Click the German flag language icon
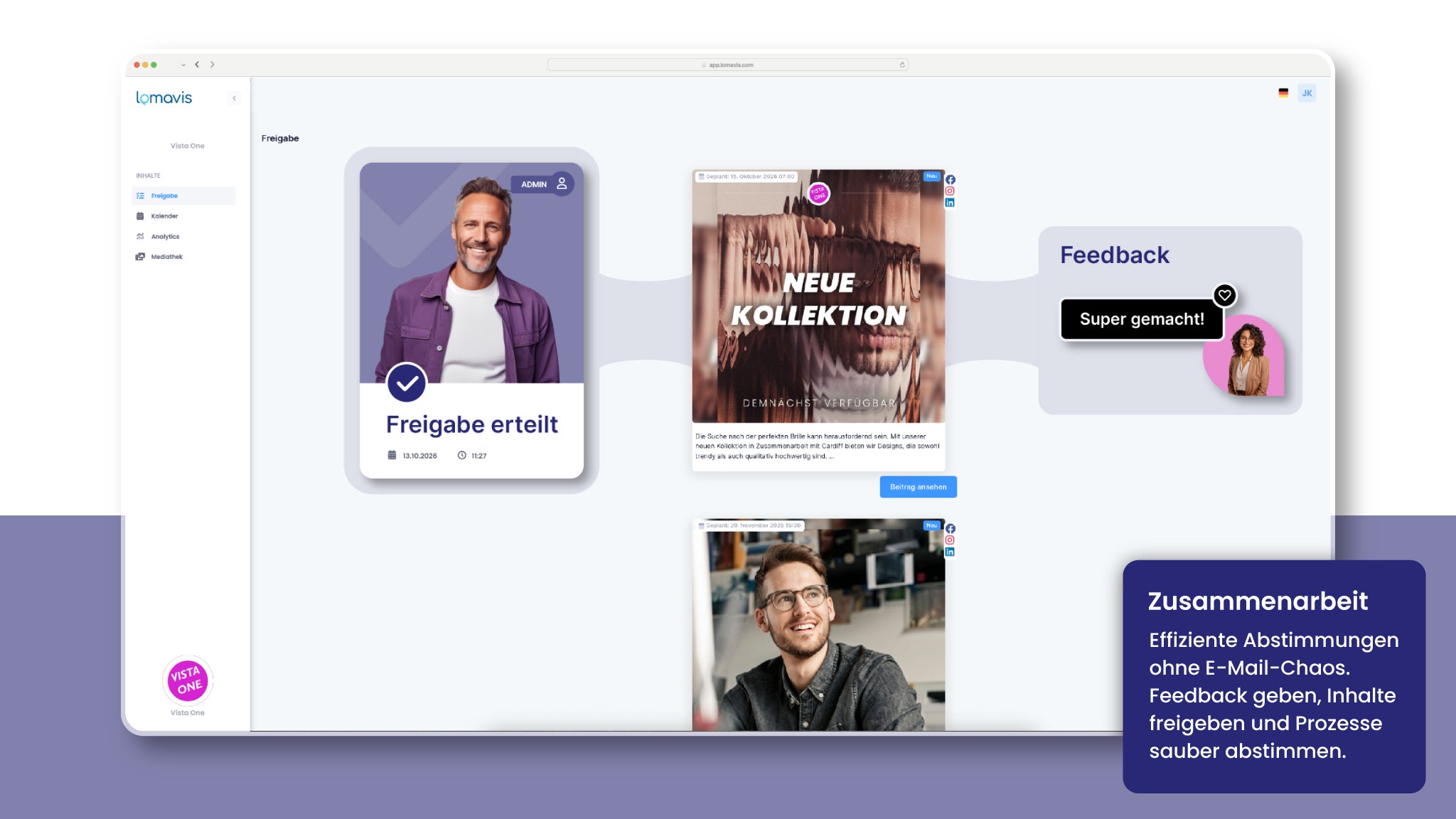The height and width of the screenshot is (819, 1456). [1283, 93]
